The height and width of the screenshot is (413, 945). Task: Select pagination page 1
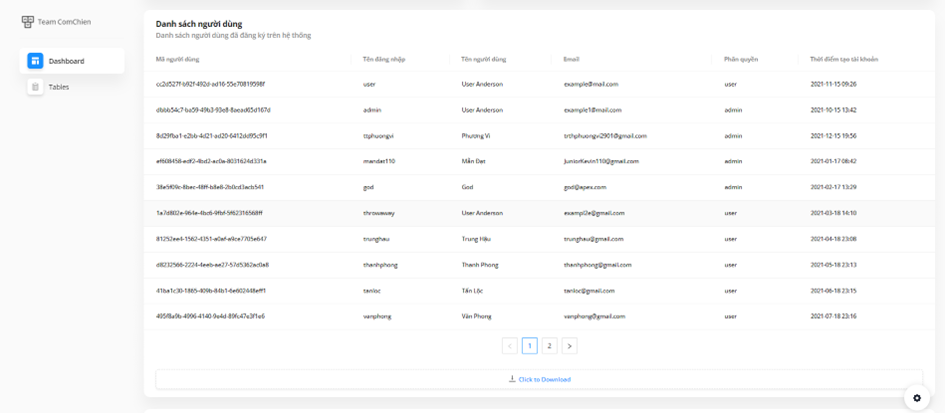[x=529, y=346]
